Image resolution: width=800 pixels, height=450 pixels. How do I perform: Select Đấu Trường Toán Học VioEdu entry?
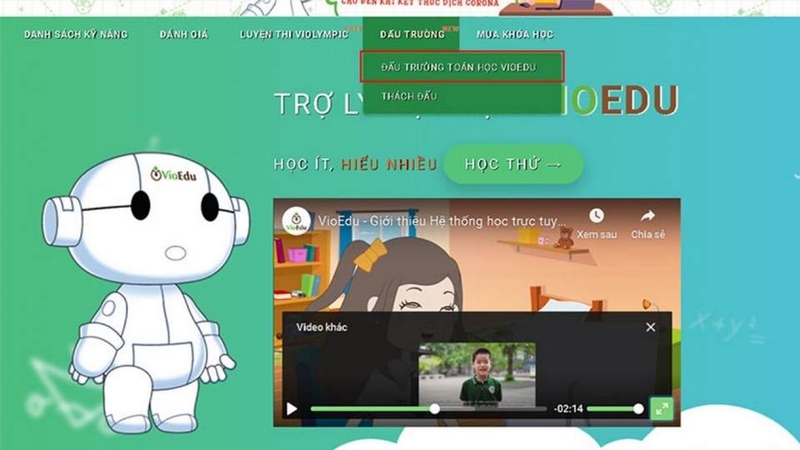[462, 67]
